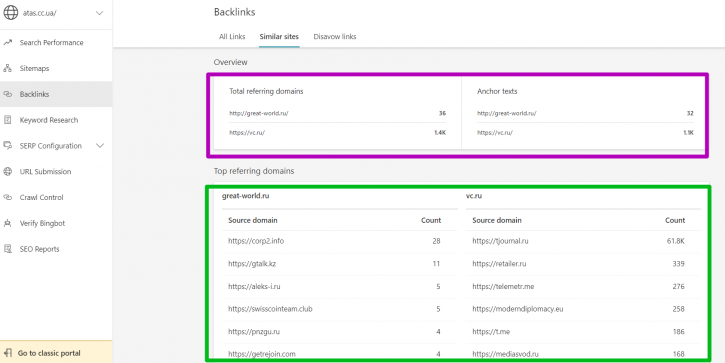Click Source domain header in vc.ru table
Viewport: 725px width, 363px height.
click(497, 220)
